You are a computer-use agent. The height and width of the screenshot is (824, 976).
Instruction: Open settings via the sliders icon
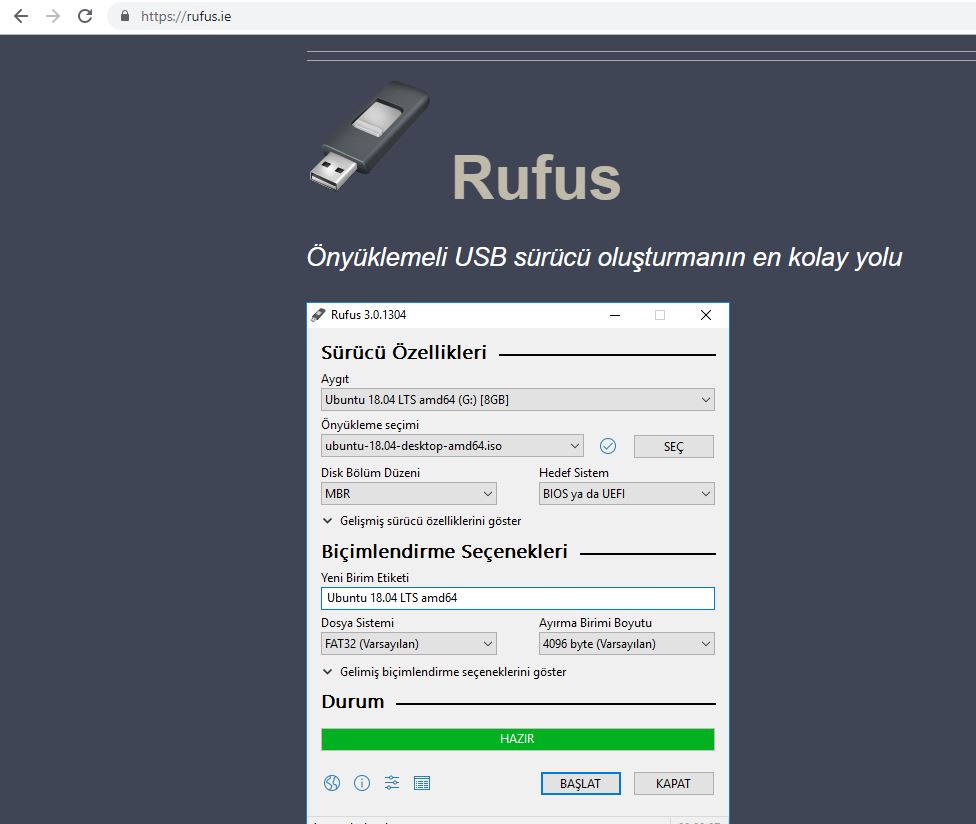pyautogui.click(x=392, y=783)
